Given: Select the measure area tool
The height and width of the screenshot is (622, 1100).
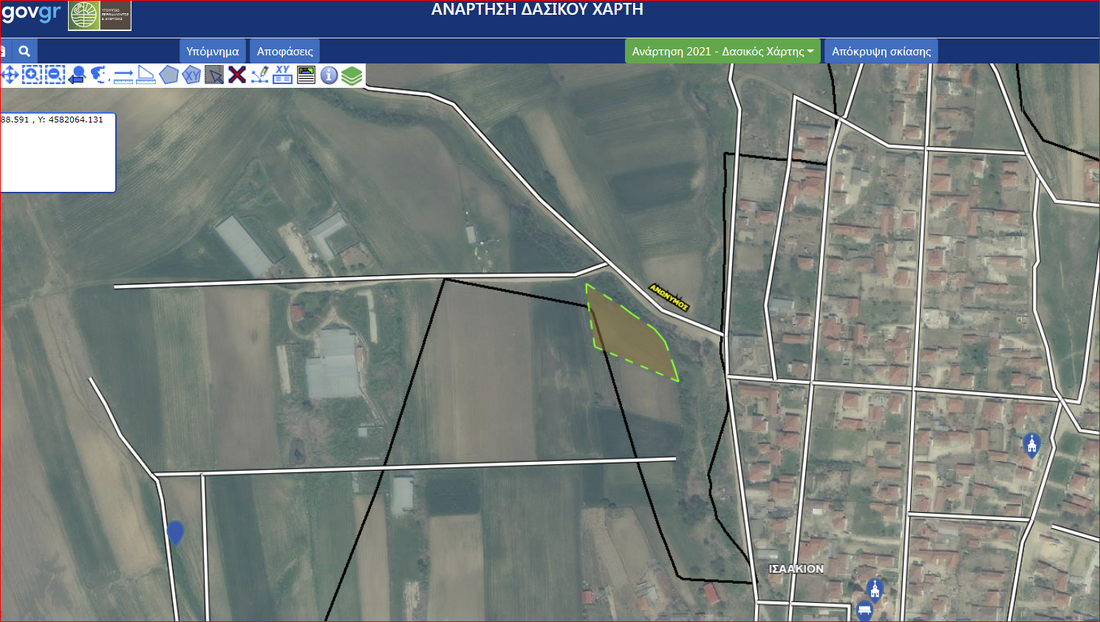Looking at the screenshot, I should [x=146, y=75].
